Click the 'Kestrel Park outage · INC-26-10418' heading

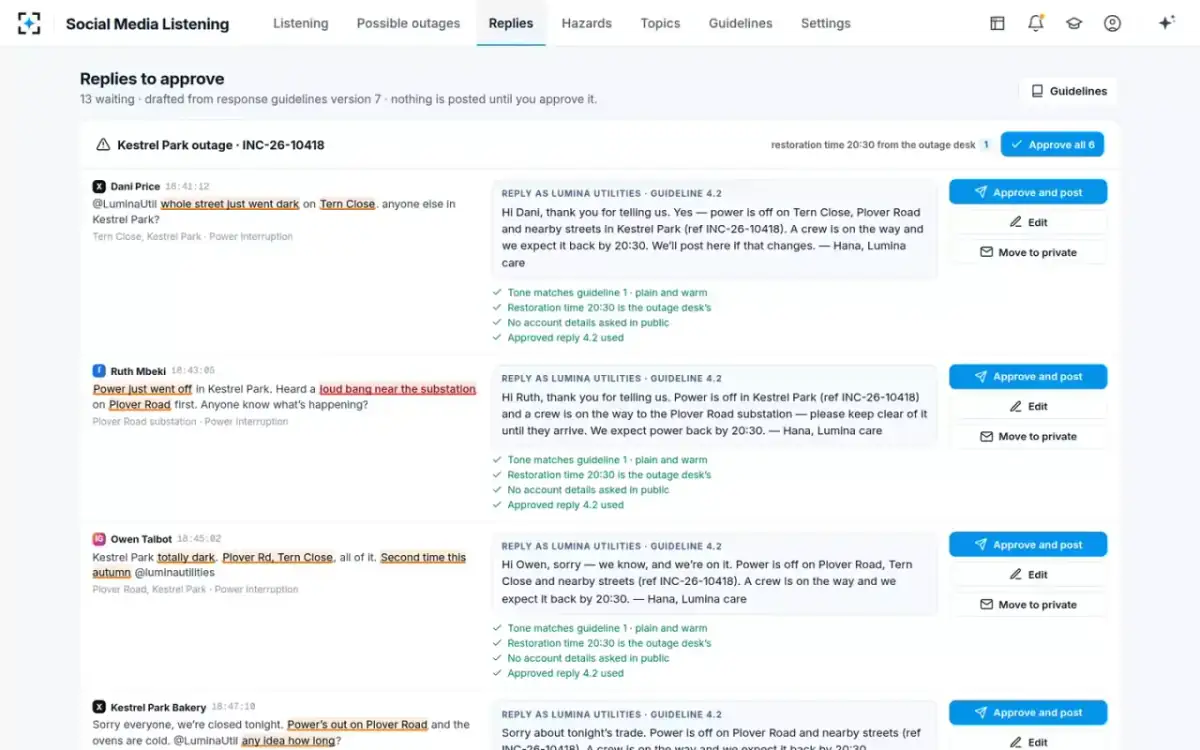(221, 145)
